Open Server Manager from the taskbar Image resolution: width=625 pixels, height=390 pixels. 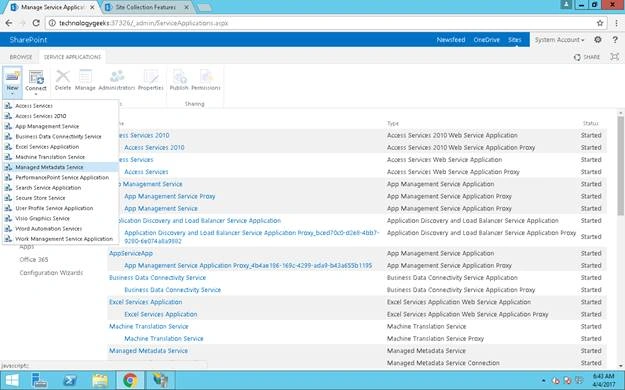pyautogui.click(x=39, y=380)
